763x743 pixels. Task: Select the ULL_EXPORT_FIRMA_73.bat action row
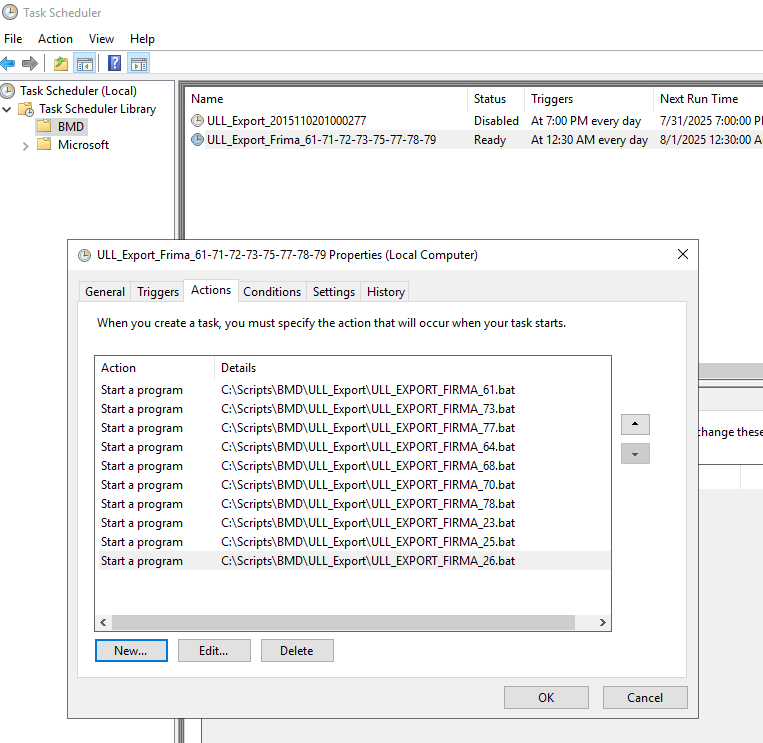pos(354,409)
